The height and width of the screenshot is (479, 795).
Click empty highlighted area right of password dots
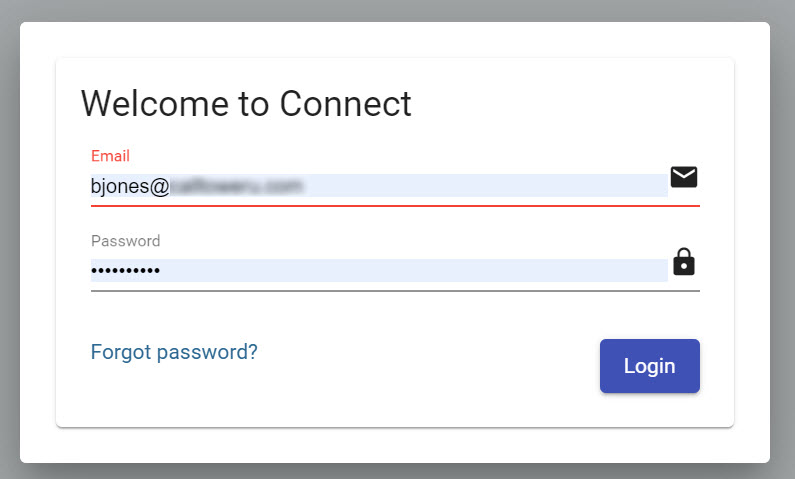(x=414, y=270)
